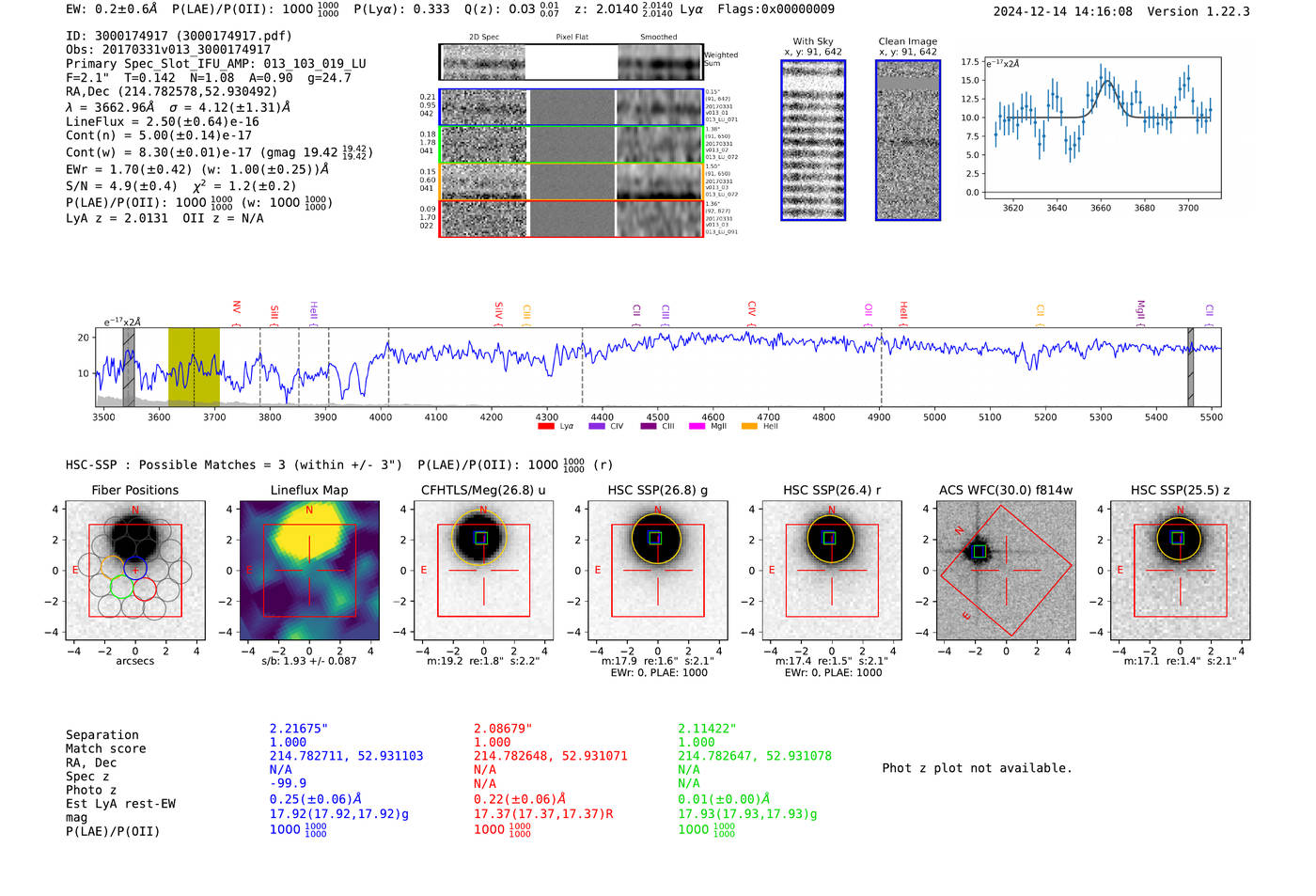Click the Weighted Sum 2D spectrum strip
The image size is (1316, 896).
[x=571, y=62]
